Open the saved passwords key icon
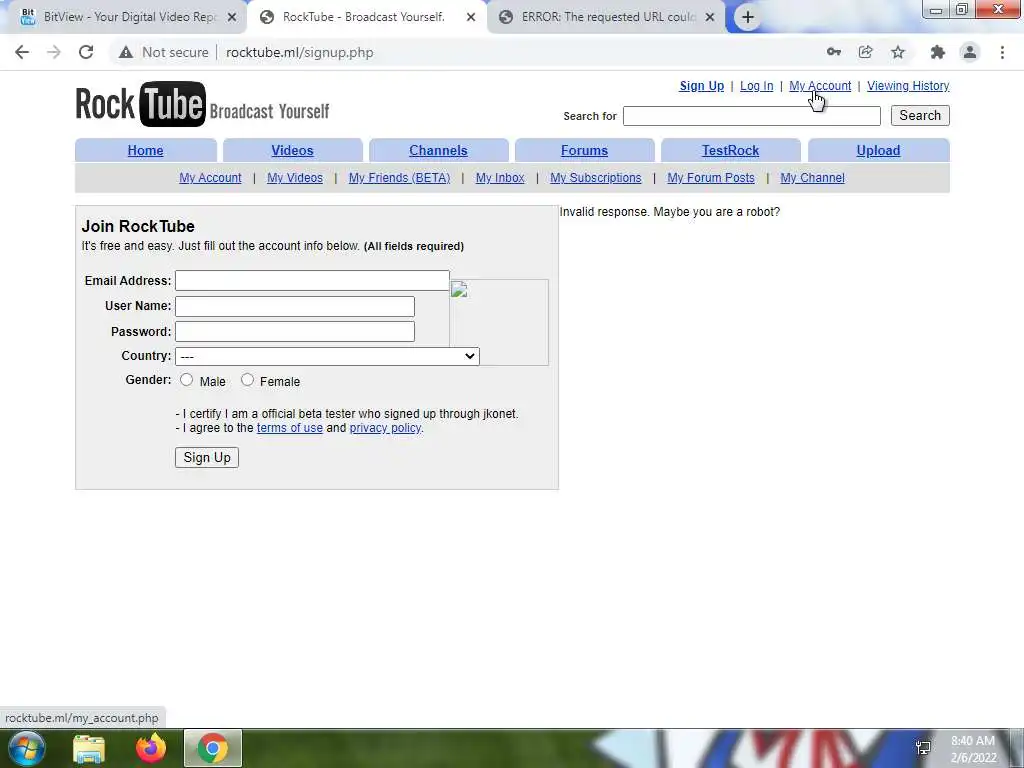 coord(833,52)
